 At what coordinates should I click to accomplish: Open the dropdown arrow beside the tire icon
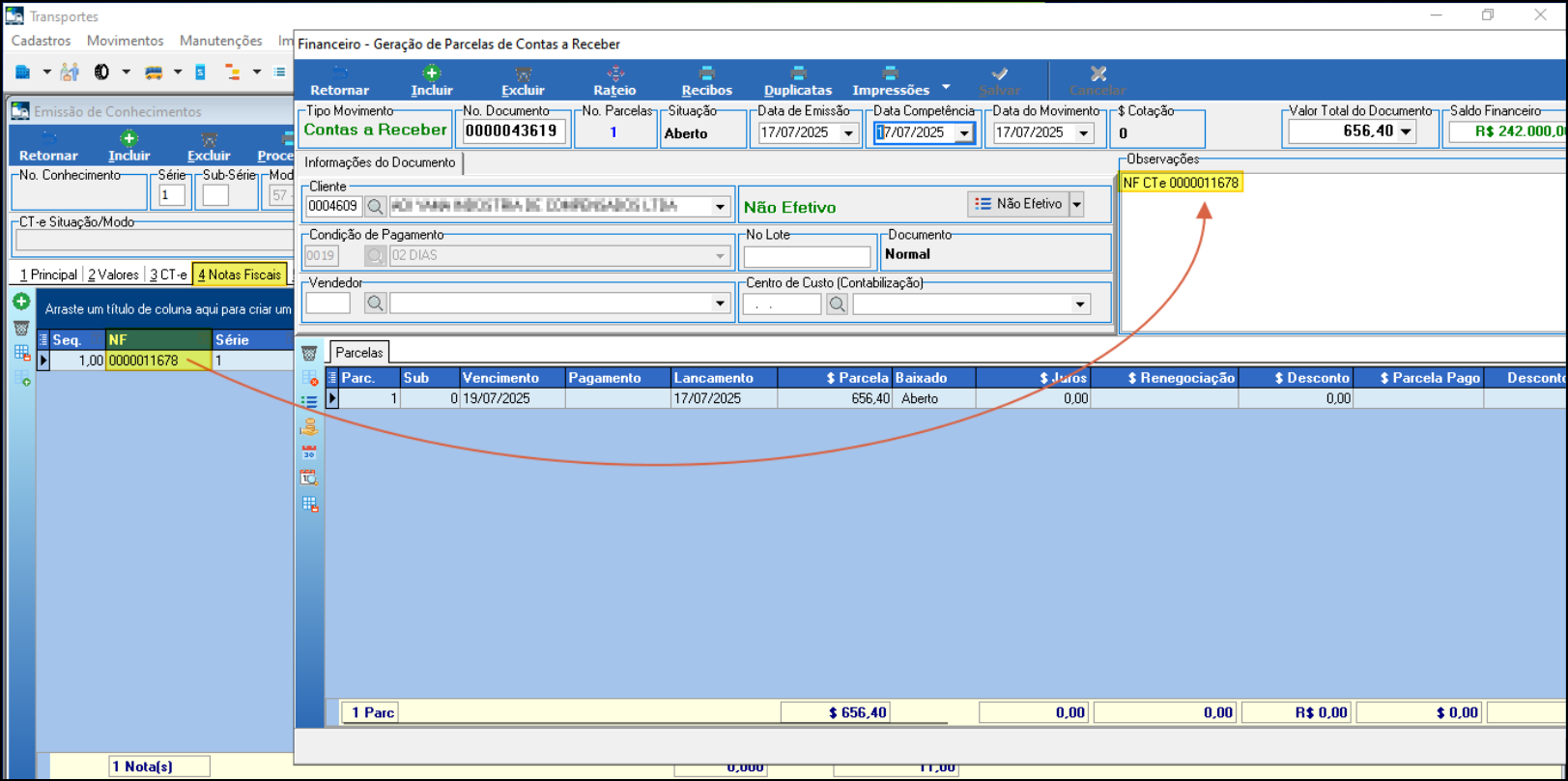pyautogui.click(x=126, y=72)
